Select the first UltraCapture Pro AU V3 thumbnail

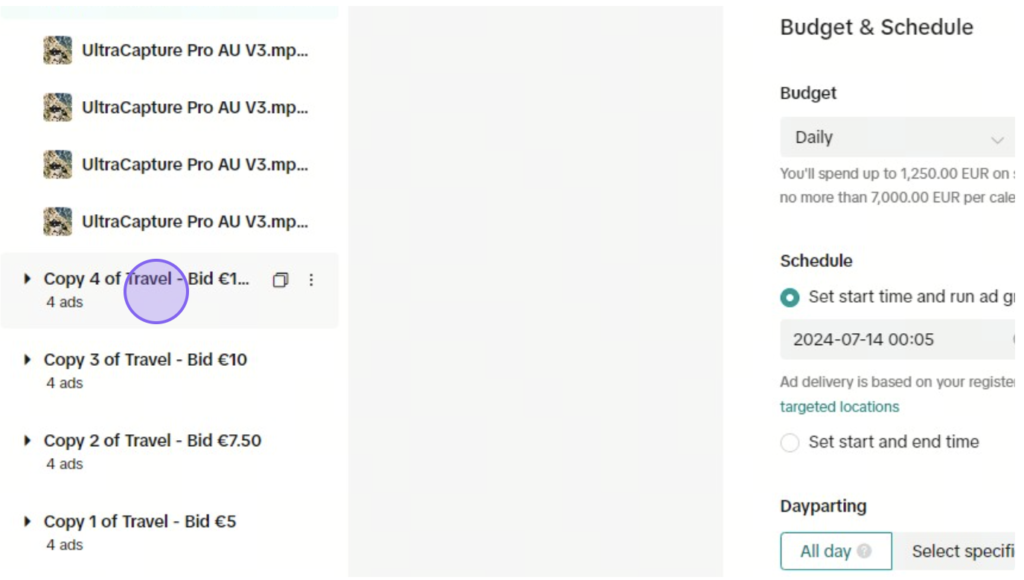[57, 50]
